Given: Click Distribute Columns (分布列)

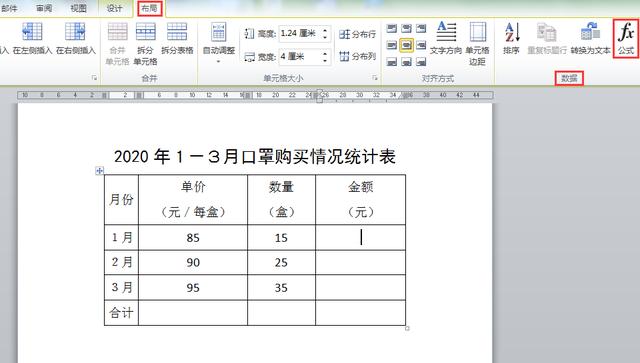Looking at the screenshot, I should tap(357, 56).
